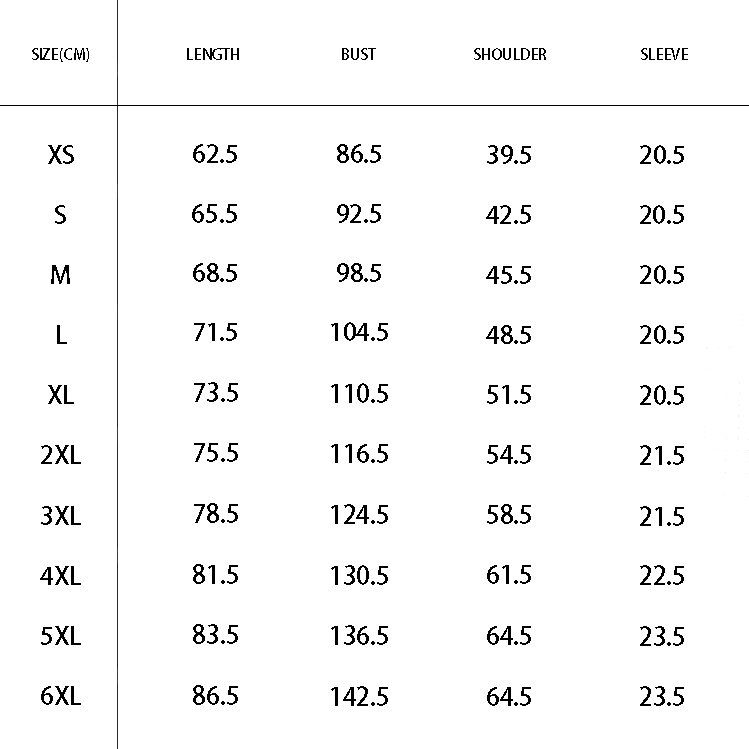Select shoulder value 54.5

click(x=509, y=455)
